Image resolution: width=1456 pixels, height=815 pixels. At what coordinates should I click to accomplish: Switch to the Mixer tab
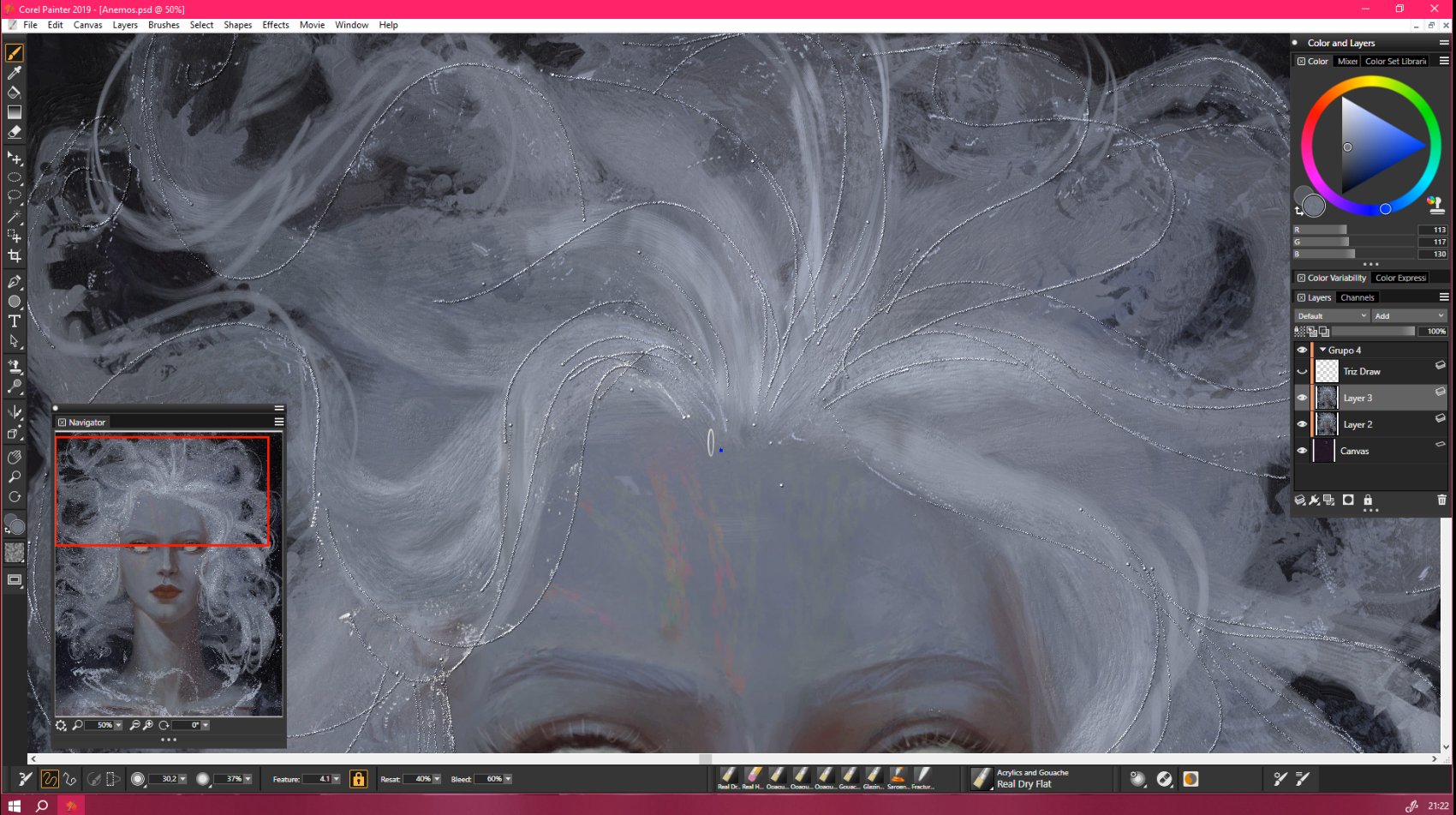click(x=1347, y=62)
